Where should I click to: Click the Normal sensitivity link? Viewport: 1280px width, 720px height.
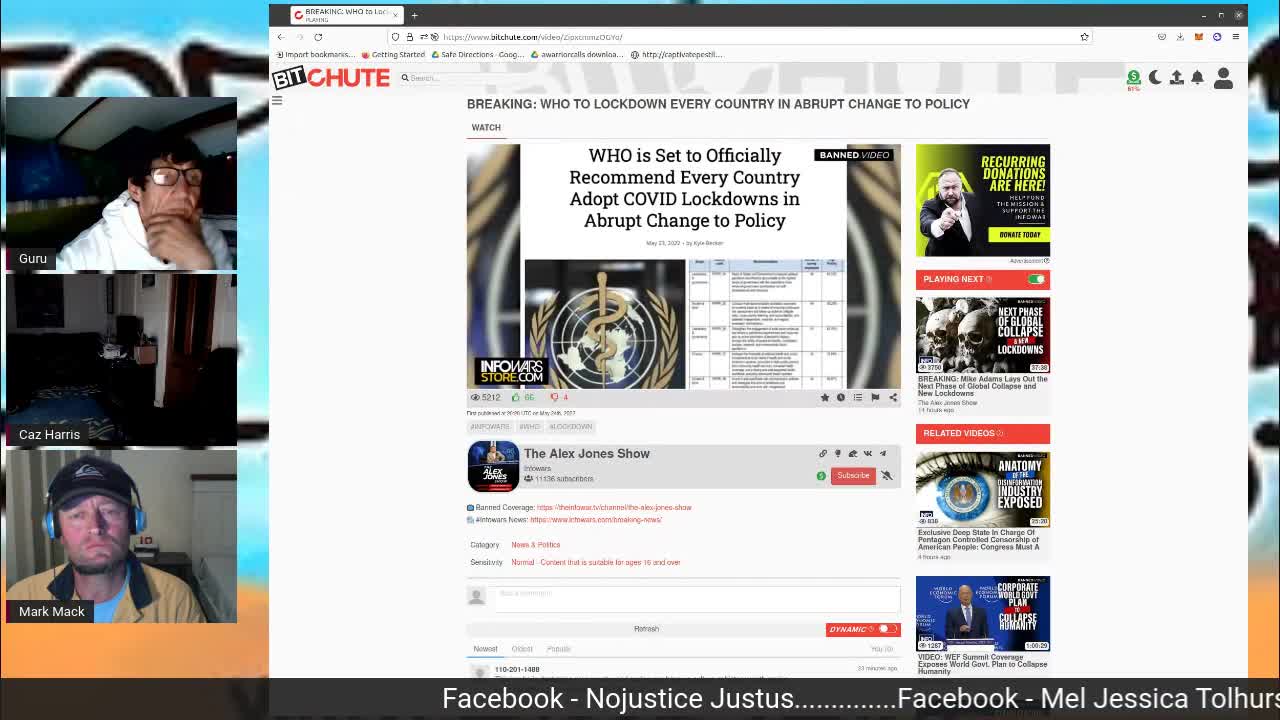point(595,563)
